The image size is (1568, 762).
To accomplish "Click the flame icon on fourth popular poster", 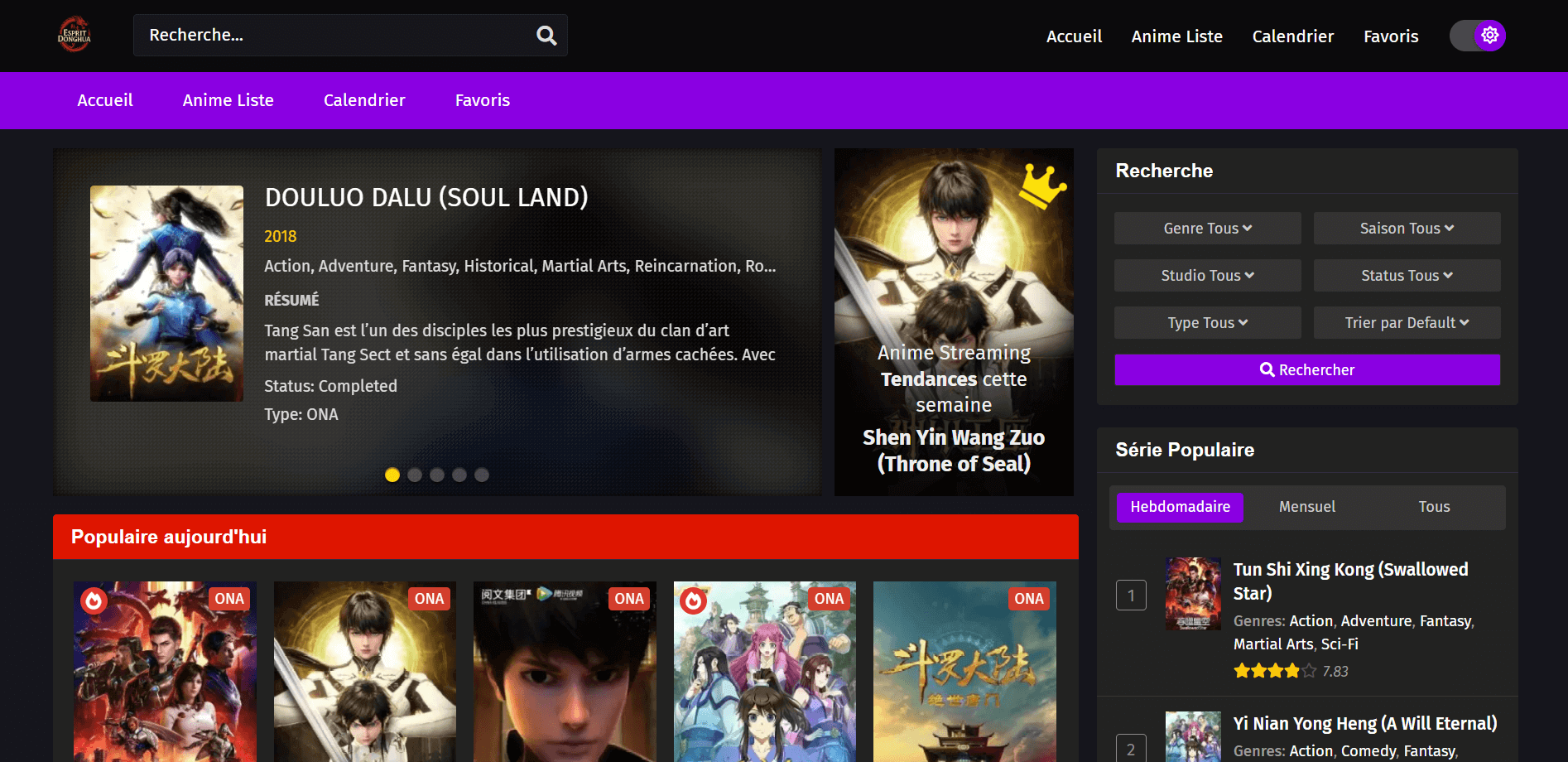I will pos(693,600).
